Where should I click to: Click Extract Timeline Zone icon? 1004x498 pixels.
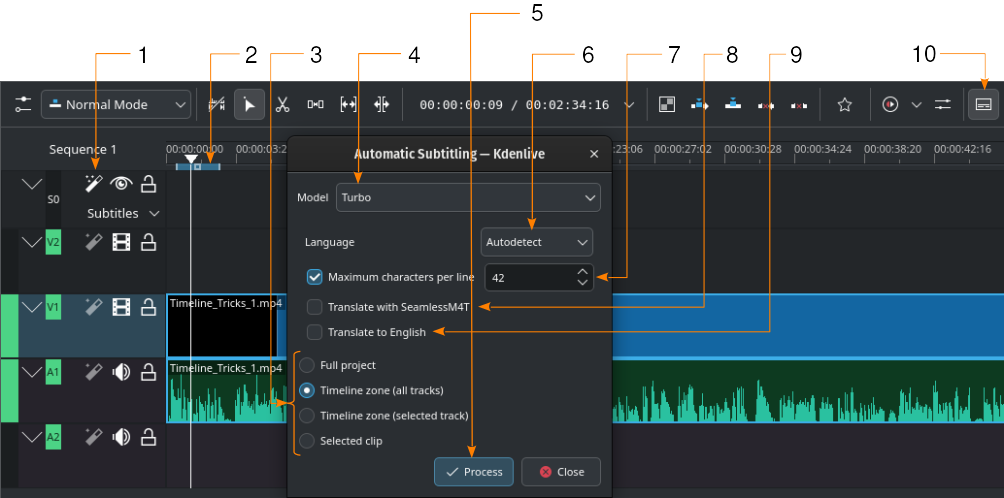click(766, 105)
